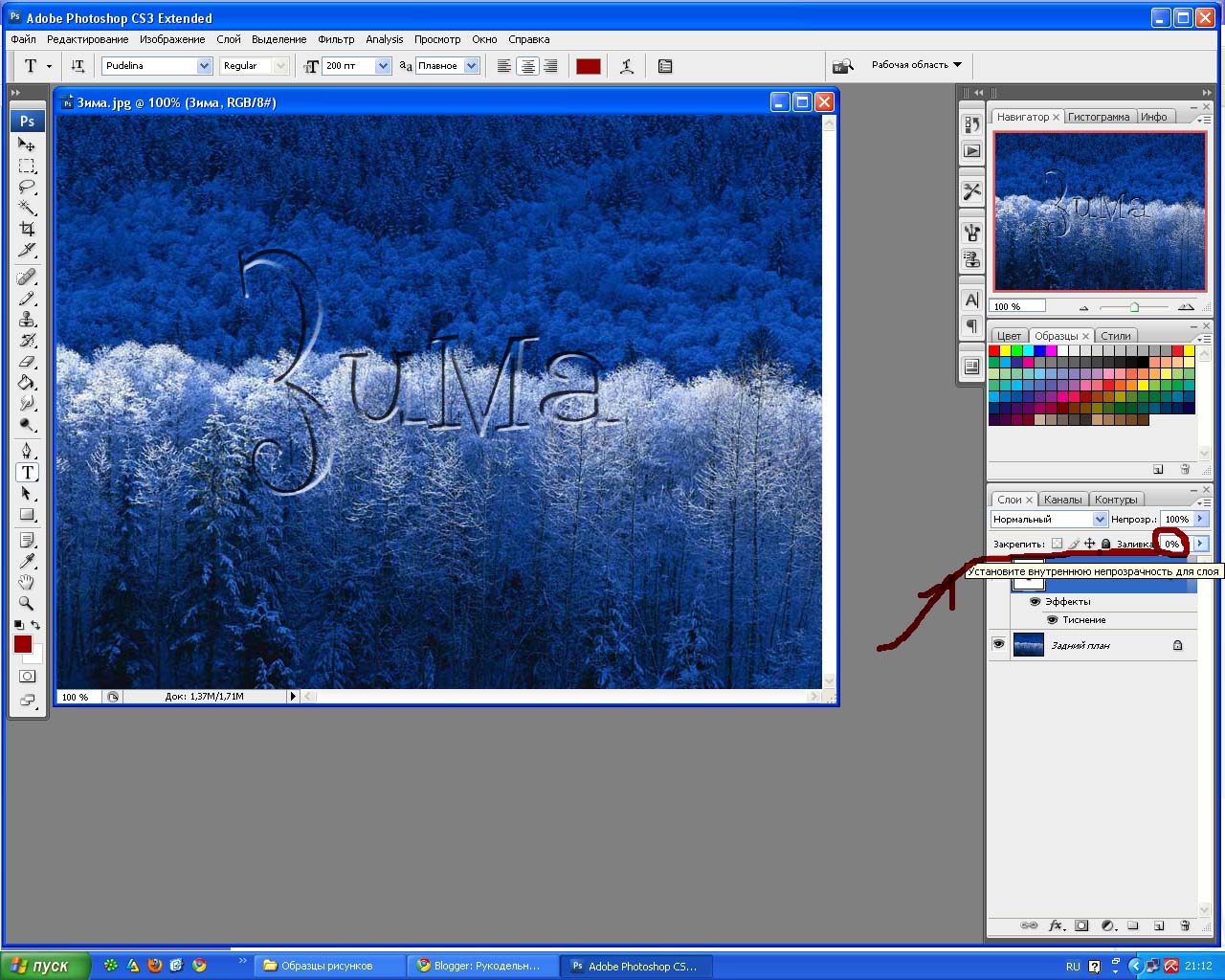1225x980 pixels.
Task: Open the Непрозр. opacity slider arrow
Action: (x=1200, y=519)
